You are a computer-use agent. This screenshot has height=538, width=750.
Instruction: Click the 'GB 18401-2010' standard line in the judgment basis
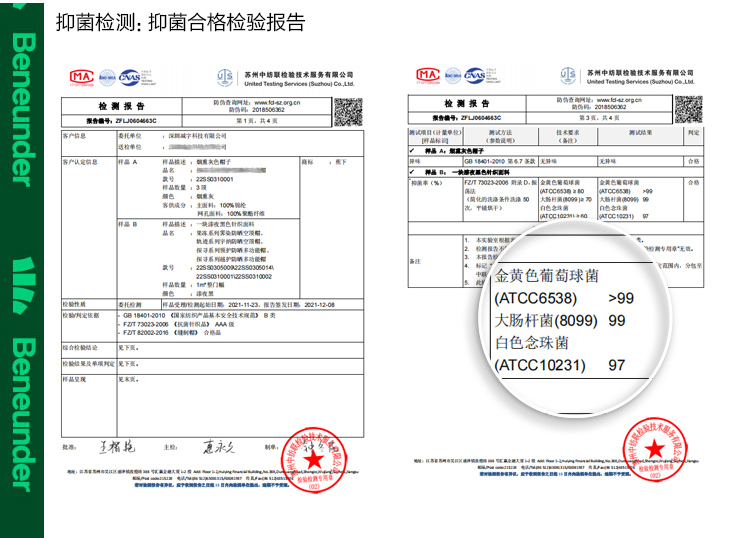coord(199,316)
